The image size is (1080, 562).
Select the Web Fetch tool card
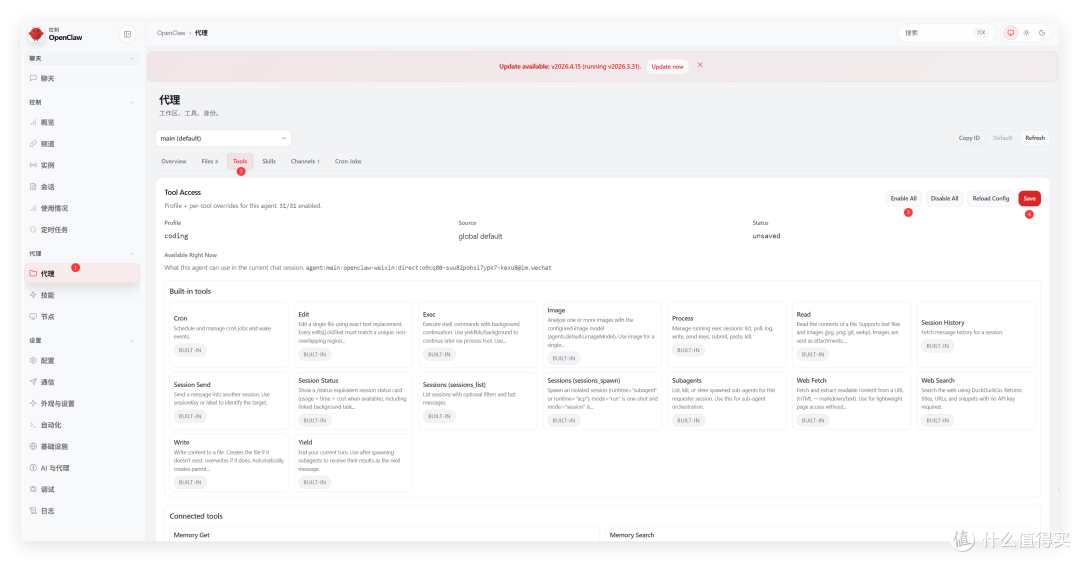[x=851, y=401]
